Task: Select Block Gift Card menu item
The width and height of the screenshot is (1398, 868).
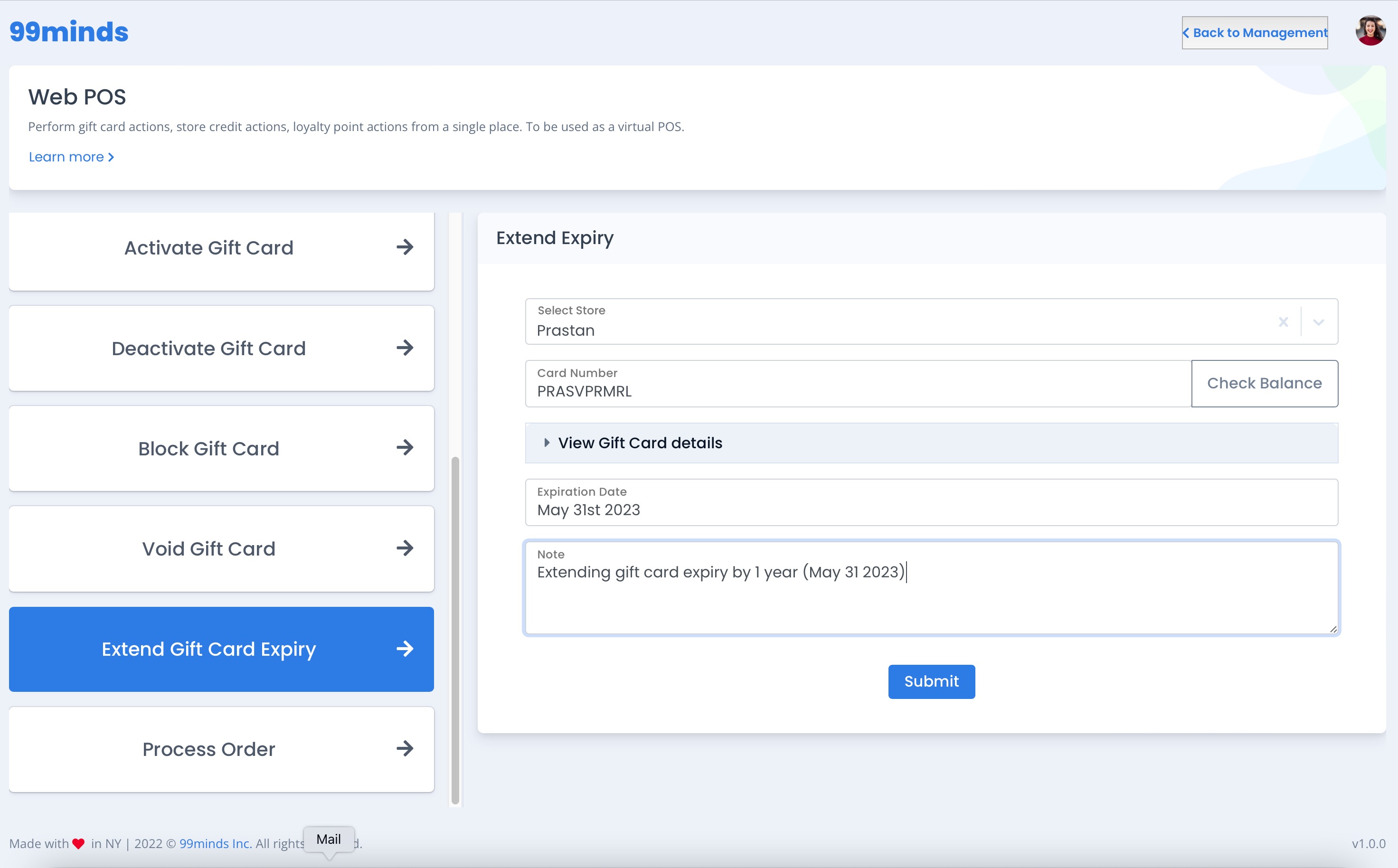Action: (222, 448)
